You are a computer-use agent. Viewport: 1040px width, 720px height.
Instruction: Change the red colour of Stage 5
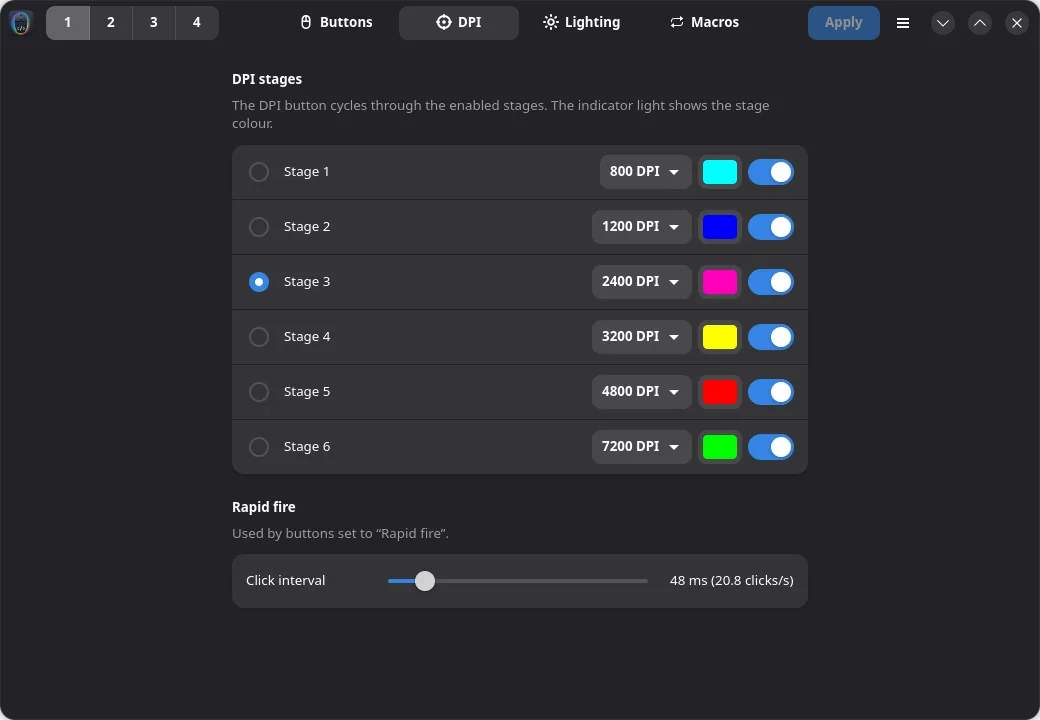coord(720,392)
